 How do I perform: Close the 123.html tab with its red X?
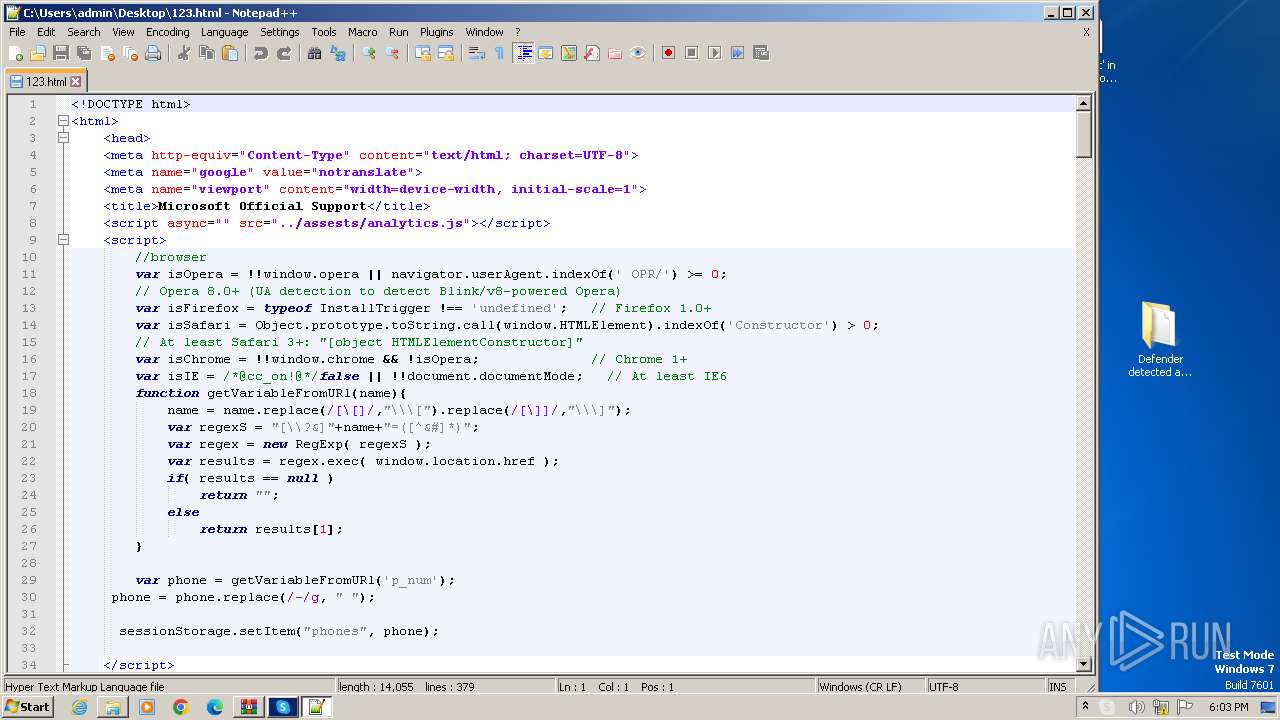pos(76,82)
